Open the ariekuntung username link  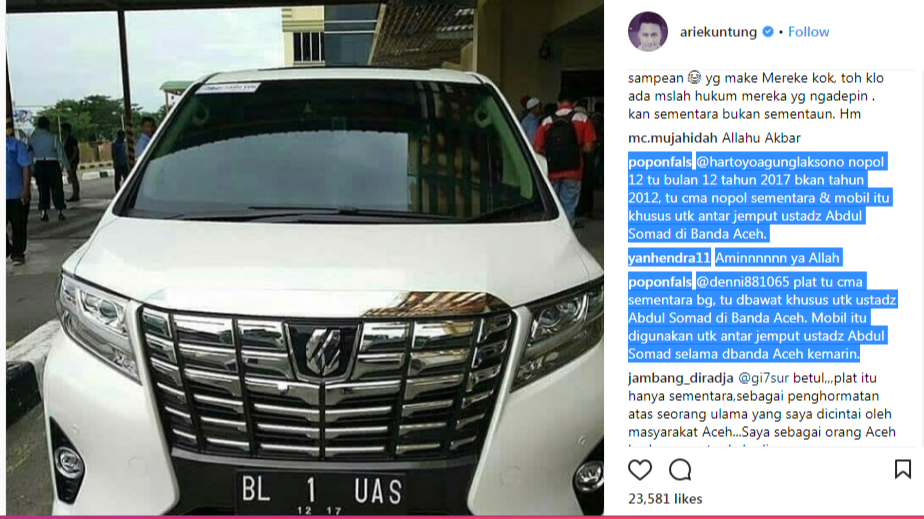pos(718,32)
